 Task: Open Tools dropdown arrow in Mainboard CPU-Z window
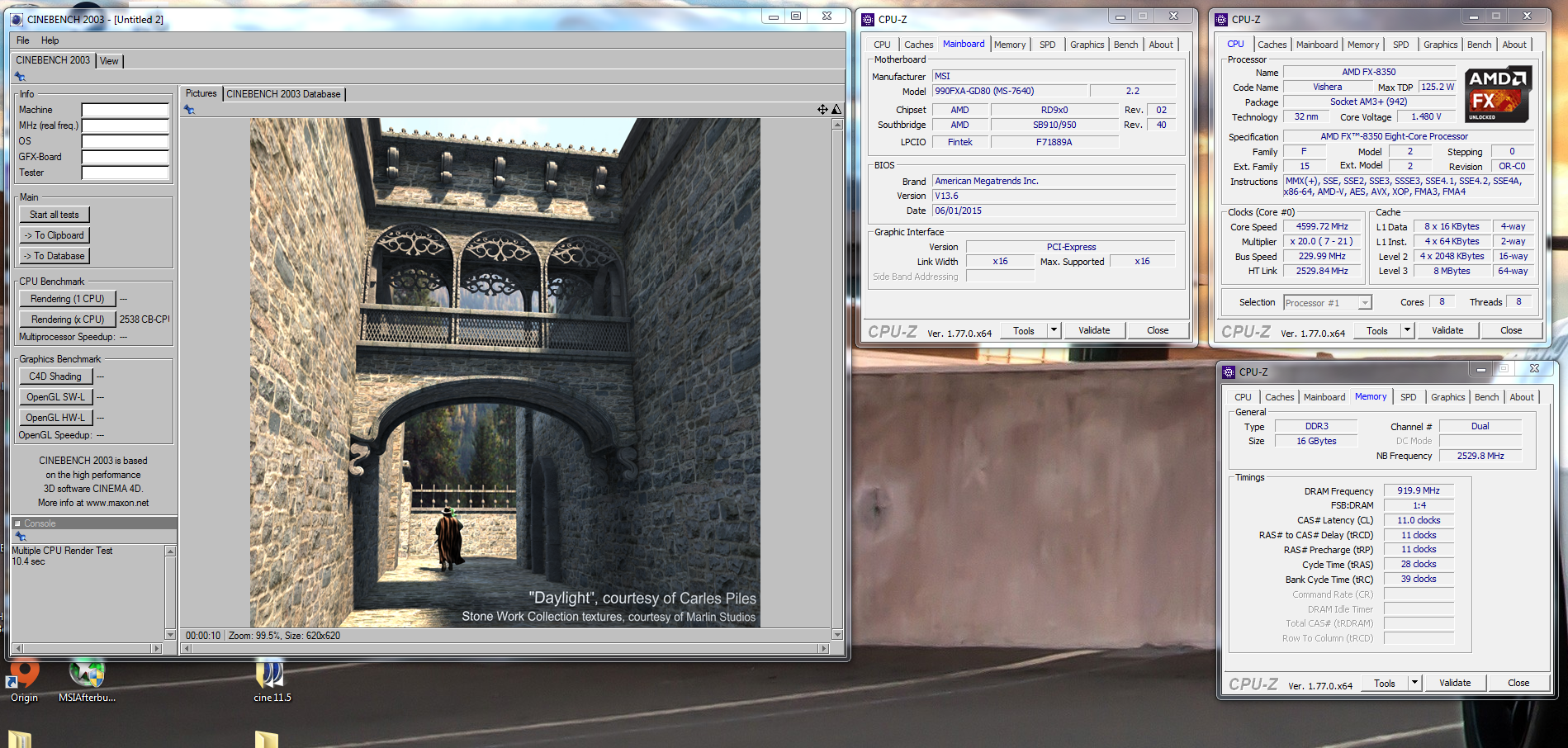tap(1054, 330)
